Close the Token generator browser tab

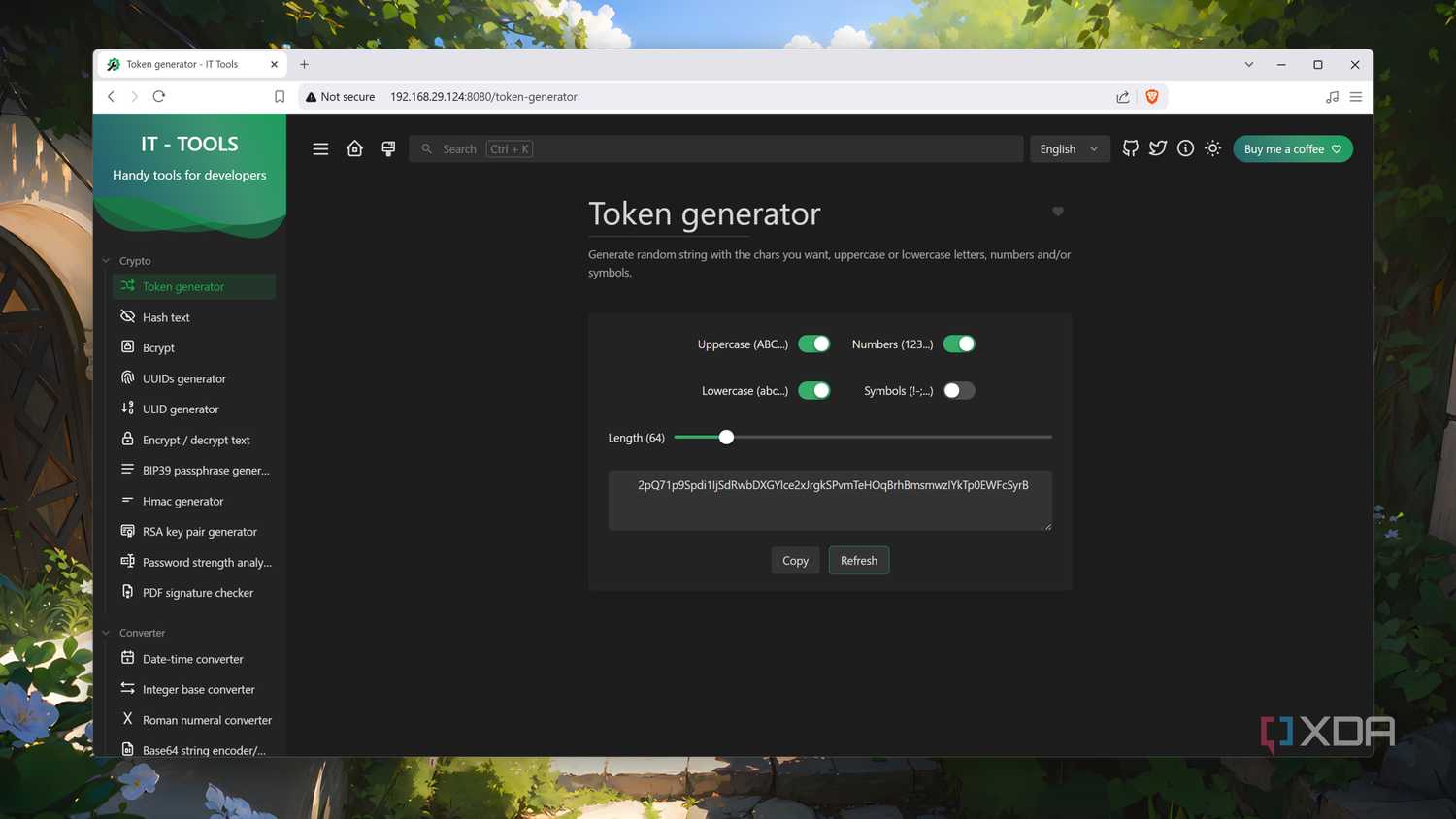coord(274,65)
